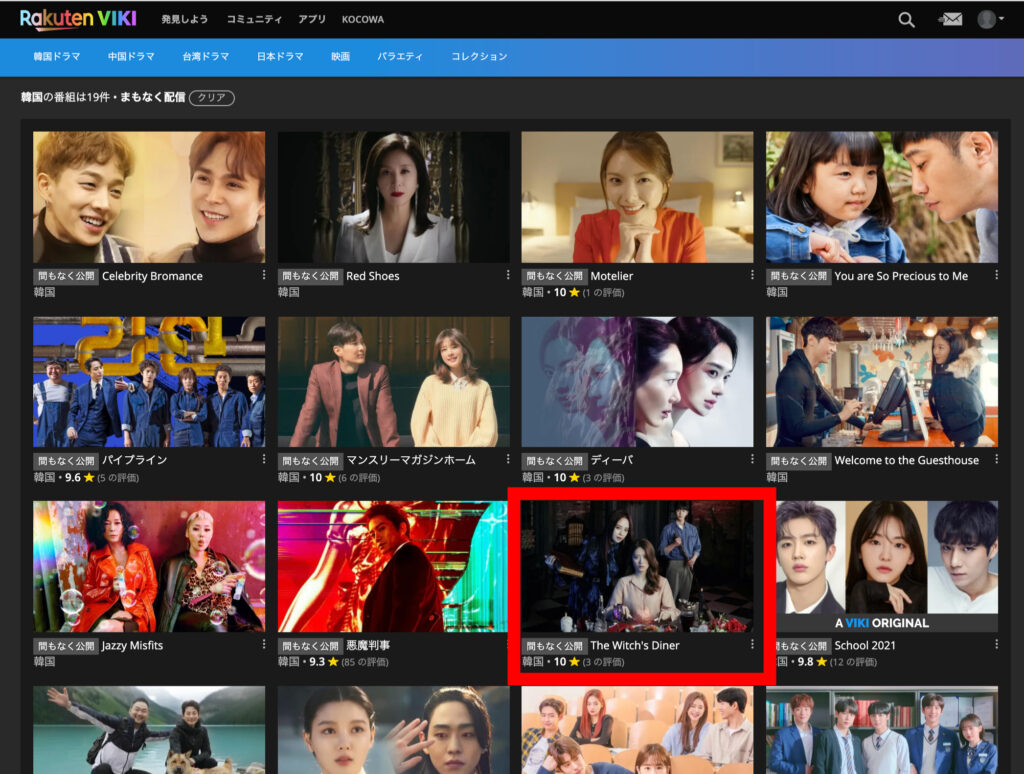Open the 発見しよう menu
The image size is (1024, 774).
tap(185, 20)
